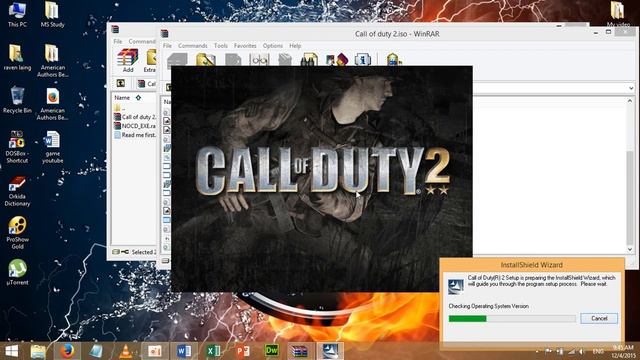Select the 'NOCD_EXE.ra' file row

click(x=135, y=126)
